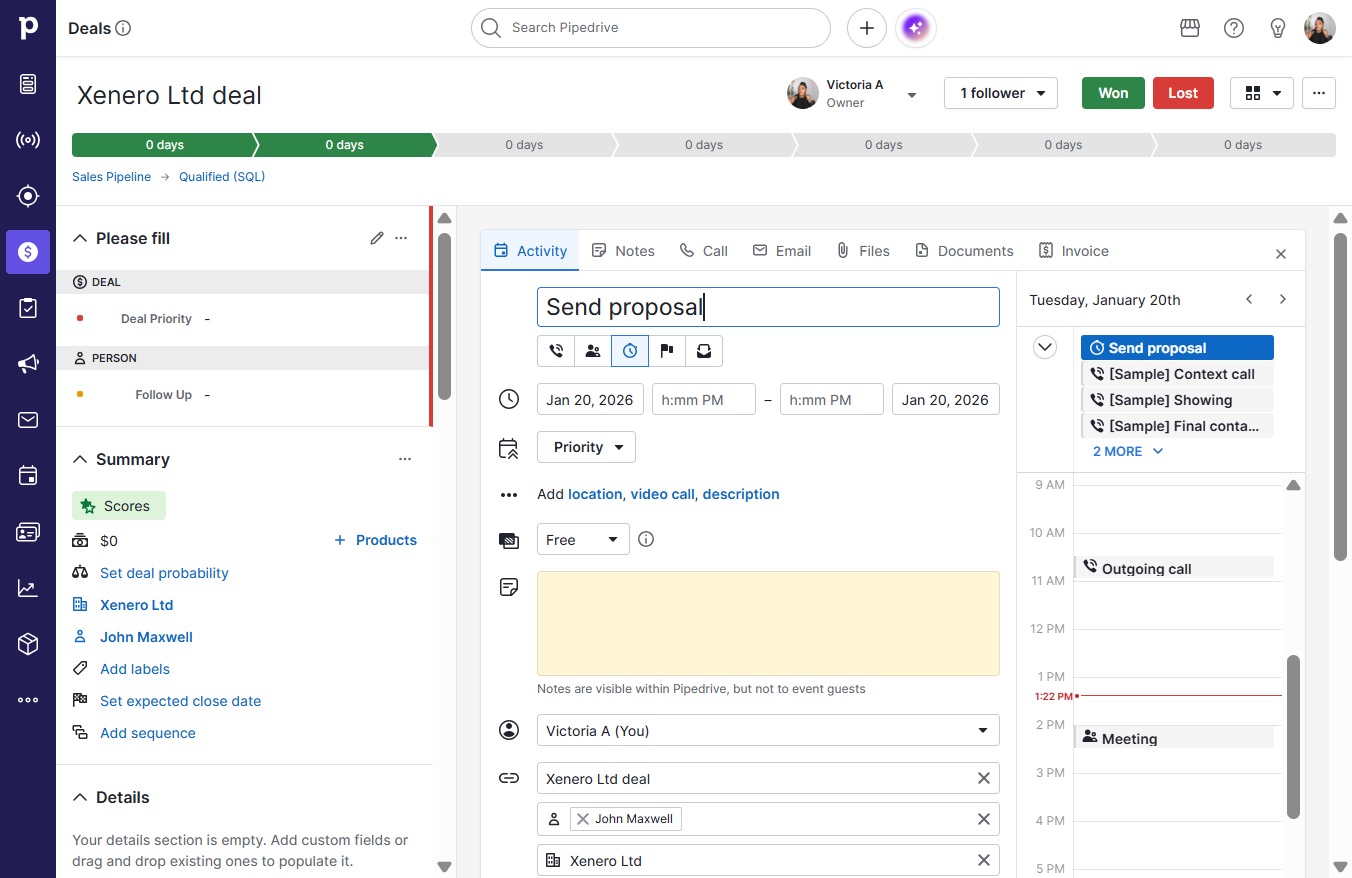Click the Set deal probability link

pos(164,573)
